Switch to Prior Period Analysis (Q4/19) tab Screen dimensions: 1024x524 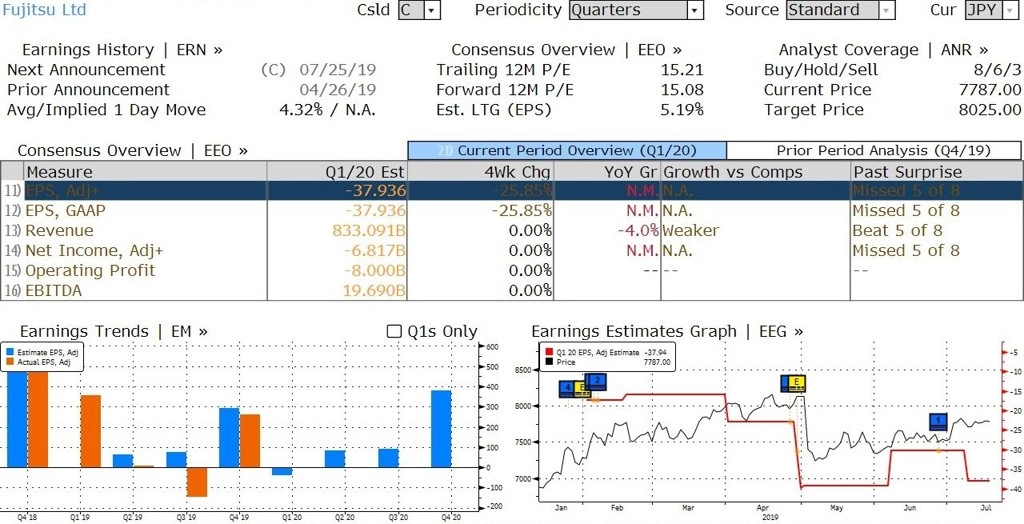coord(874,150)
